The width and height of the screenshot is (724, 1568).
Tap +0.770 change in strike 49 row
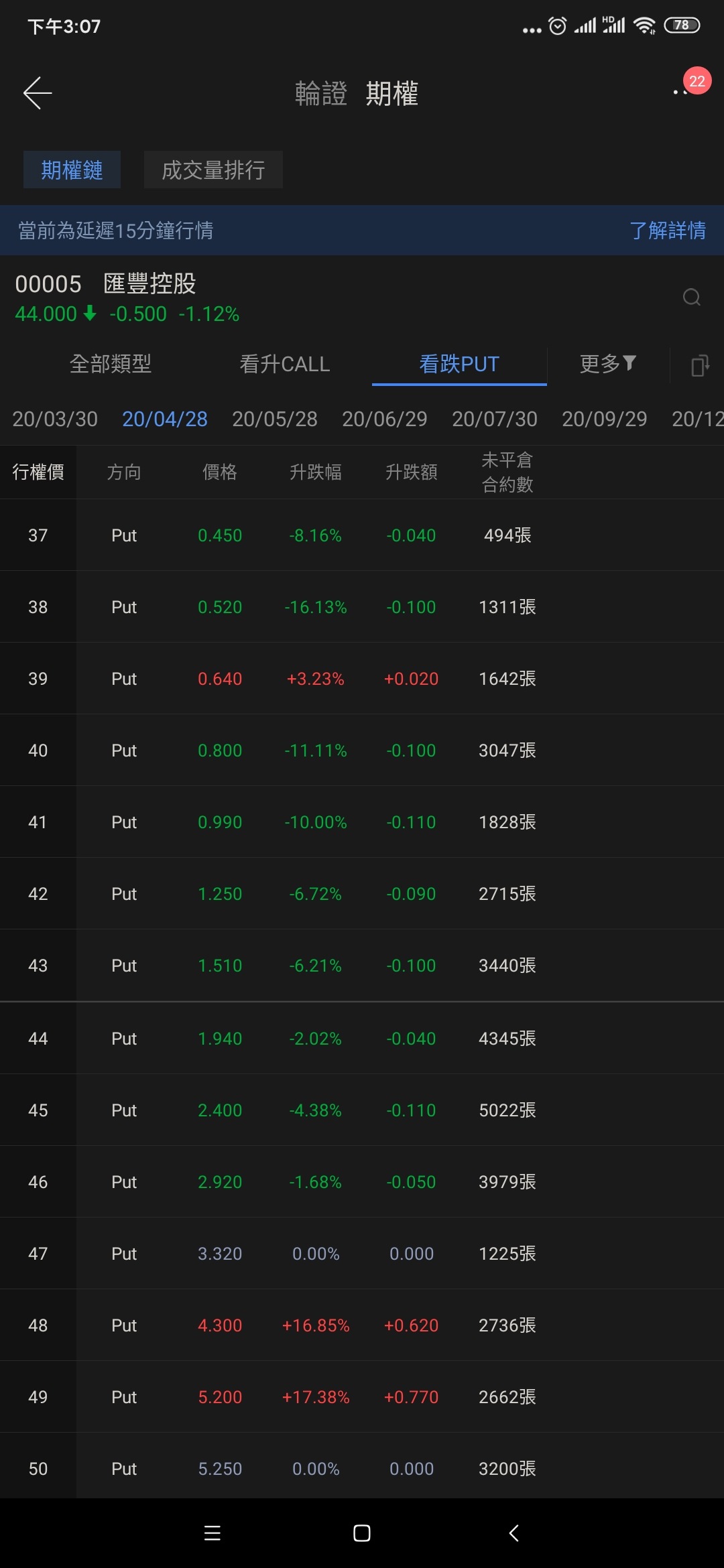point(411,1397)
